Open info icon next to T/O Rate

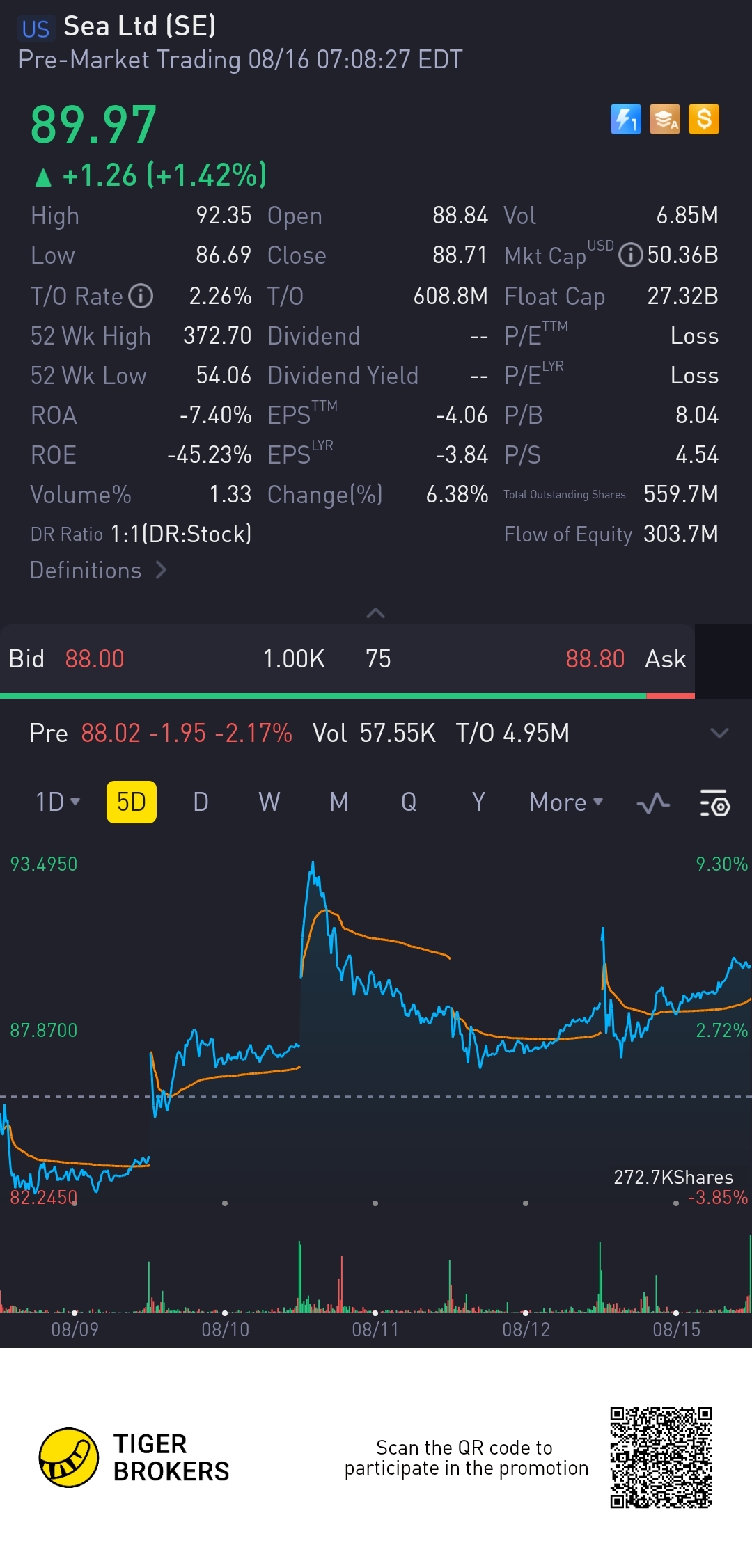pos(141,296)
